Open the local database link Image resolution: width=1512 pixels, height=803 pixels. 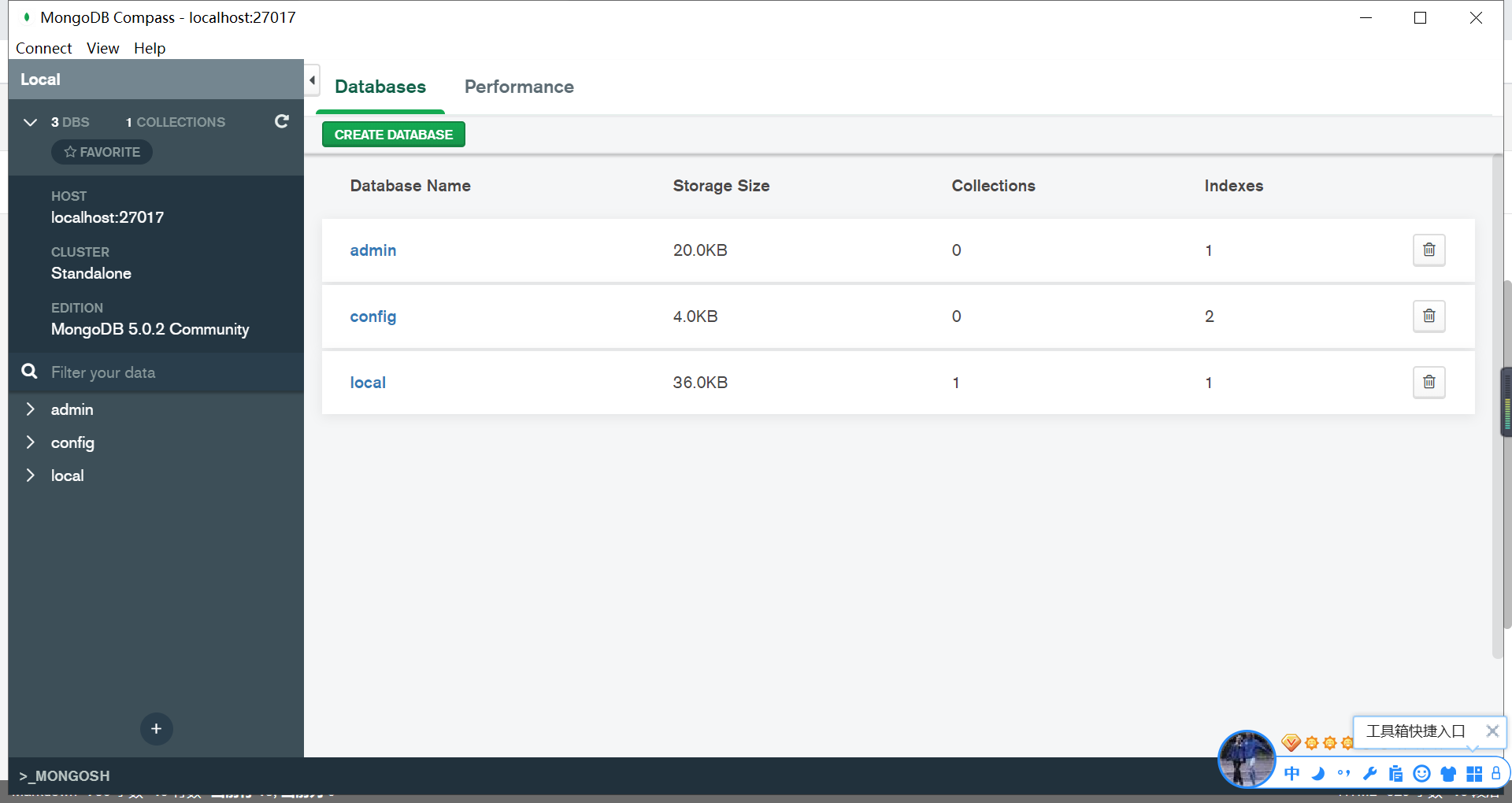tap(368, 383)
